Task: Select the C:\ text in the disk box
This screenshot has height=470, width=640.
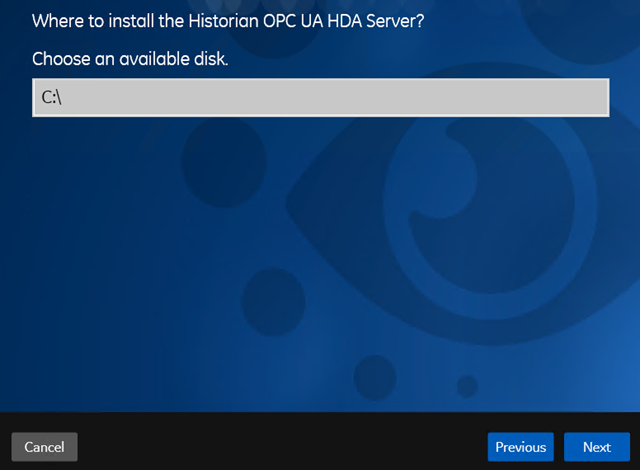Action: [x=51, y=98]
